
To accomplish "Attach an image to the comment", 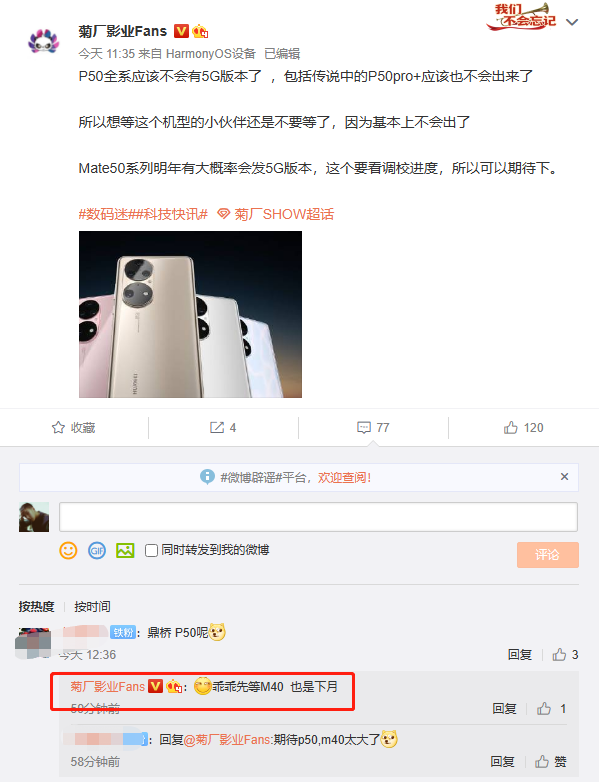I will coord(125,550).
